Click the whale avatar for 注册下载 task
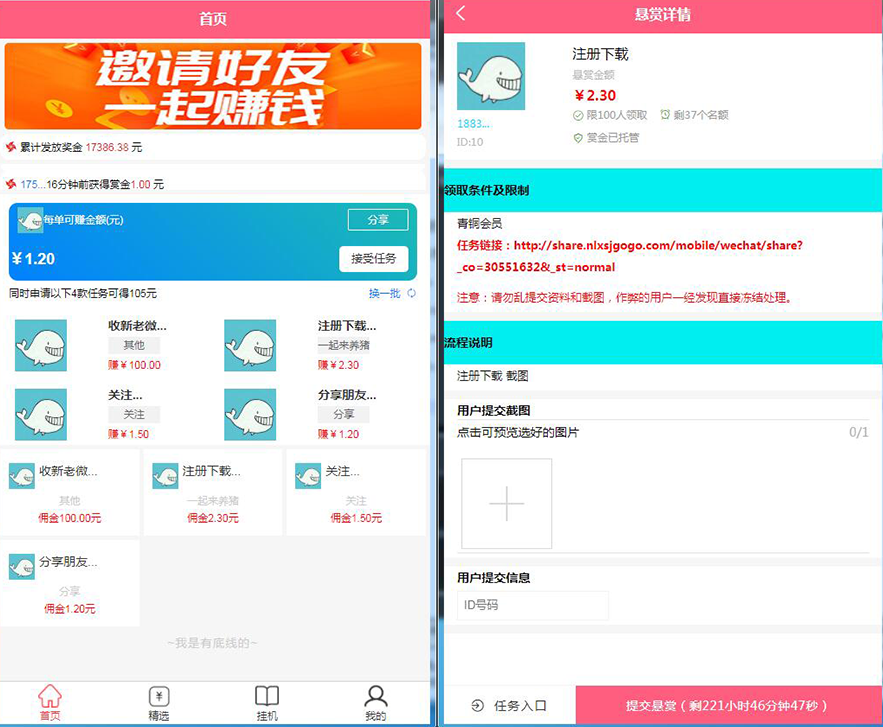This screenshot has width=883, height=727. 490,74
